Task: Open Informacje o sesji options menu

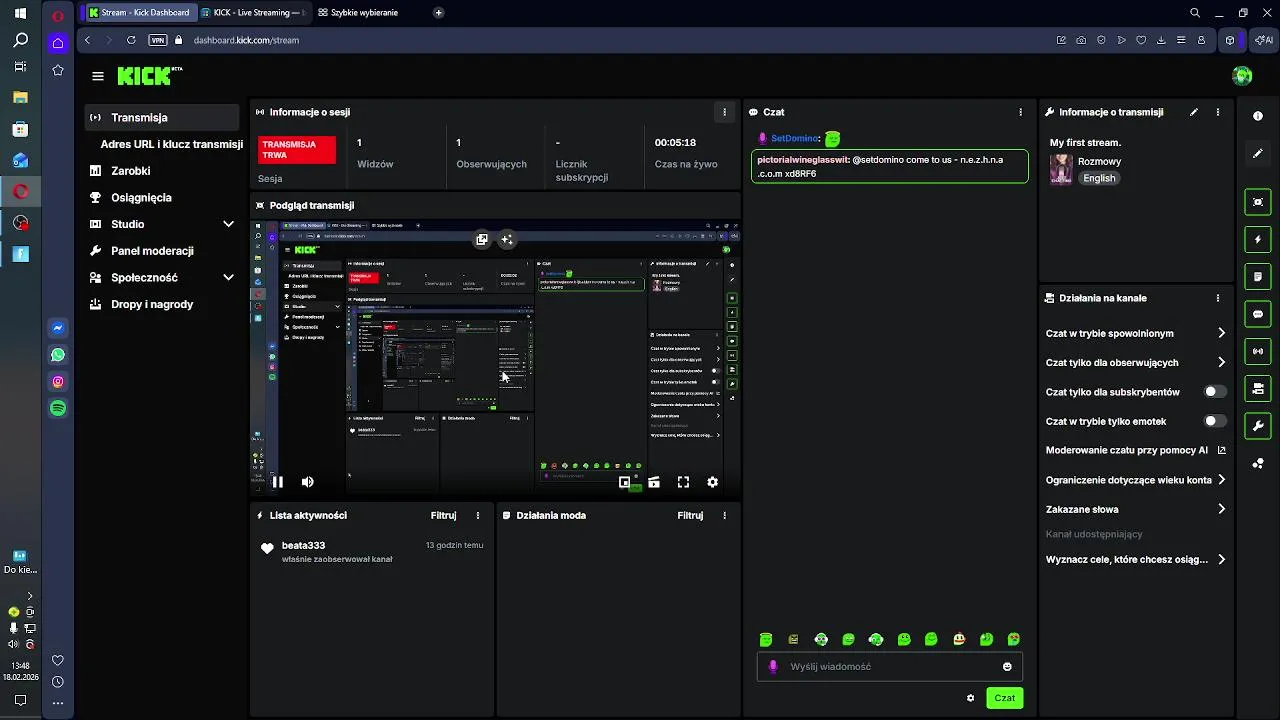Action: coord(725,112)
